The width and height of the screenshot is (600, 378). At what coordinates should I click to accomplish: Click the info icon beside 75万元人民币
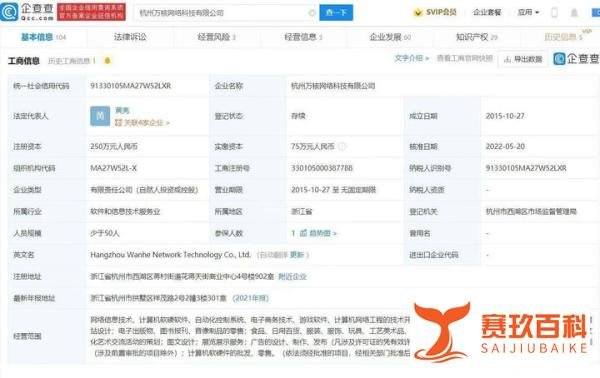pyautogui.click(x=342, y=147)
